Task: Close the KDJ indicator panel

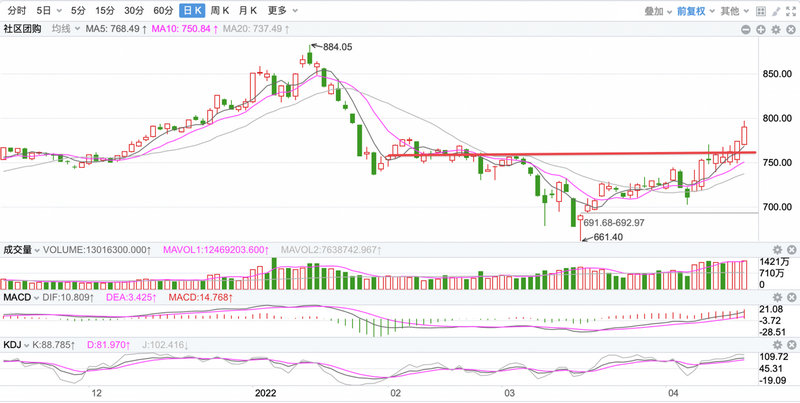Action: click(792, 345)
